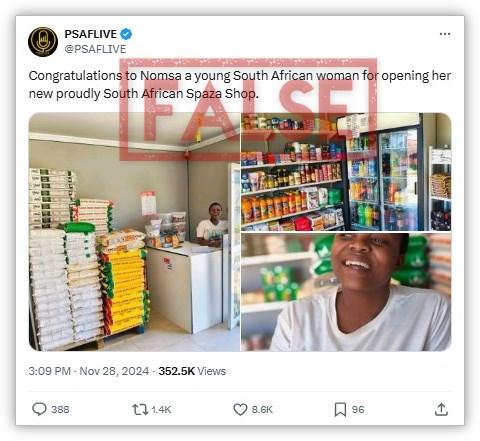Click the tweet text about Nomsa
480x441 pixels.
coord(240,85)
